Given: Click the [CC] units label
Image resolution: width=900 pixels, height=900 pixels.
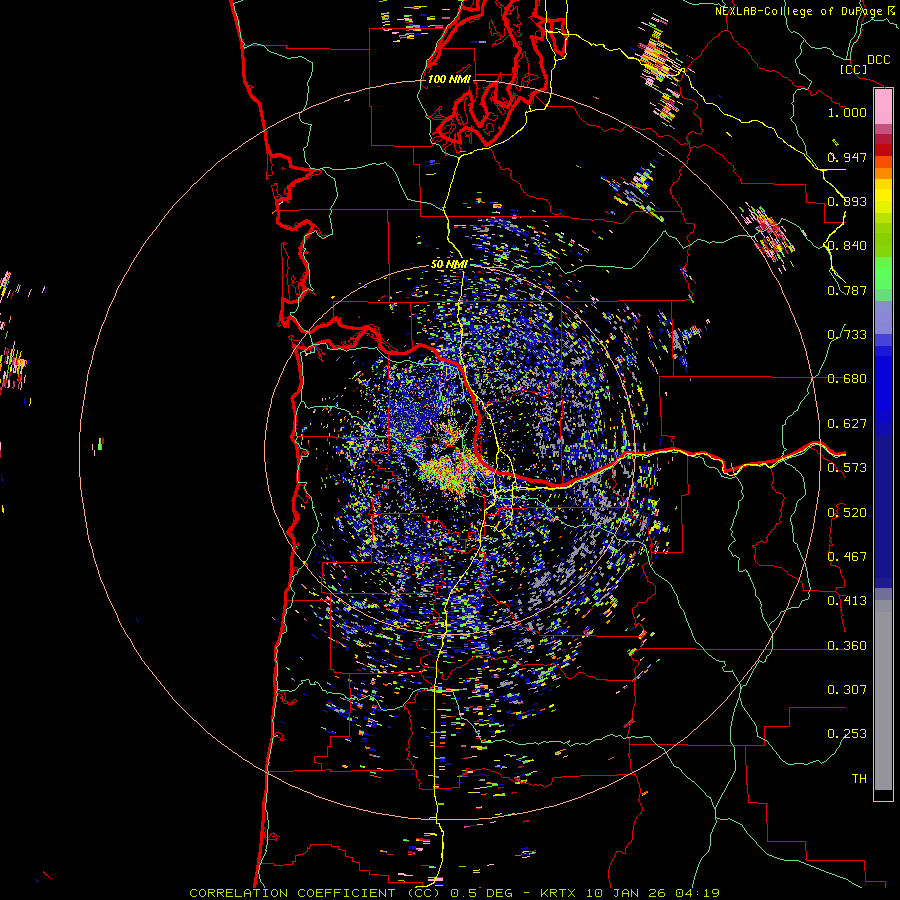Looking at the screenshot, I should pyautogui.click(x=854, y=69).
